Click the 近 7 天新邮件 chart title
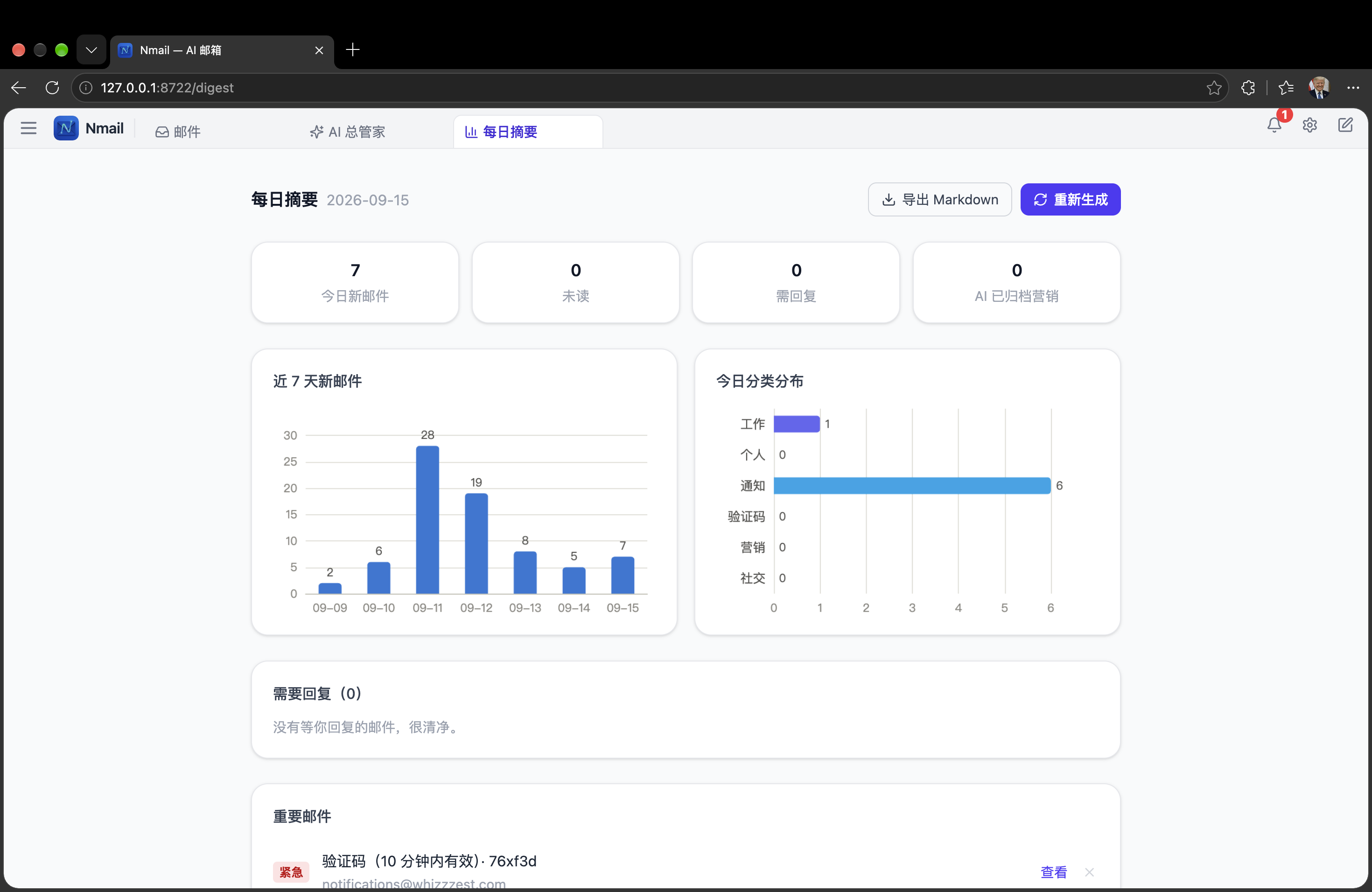1372x892 pixels. (x=318, y=381)
